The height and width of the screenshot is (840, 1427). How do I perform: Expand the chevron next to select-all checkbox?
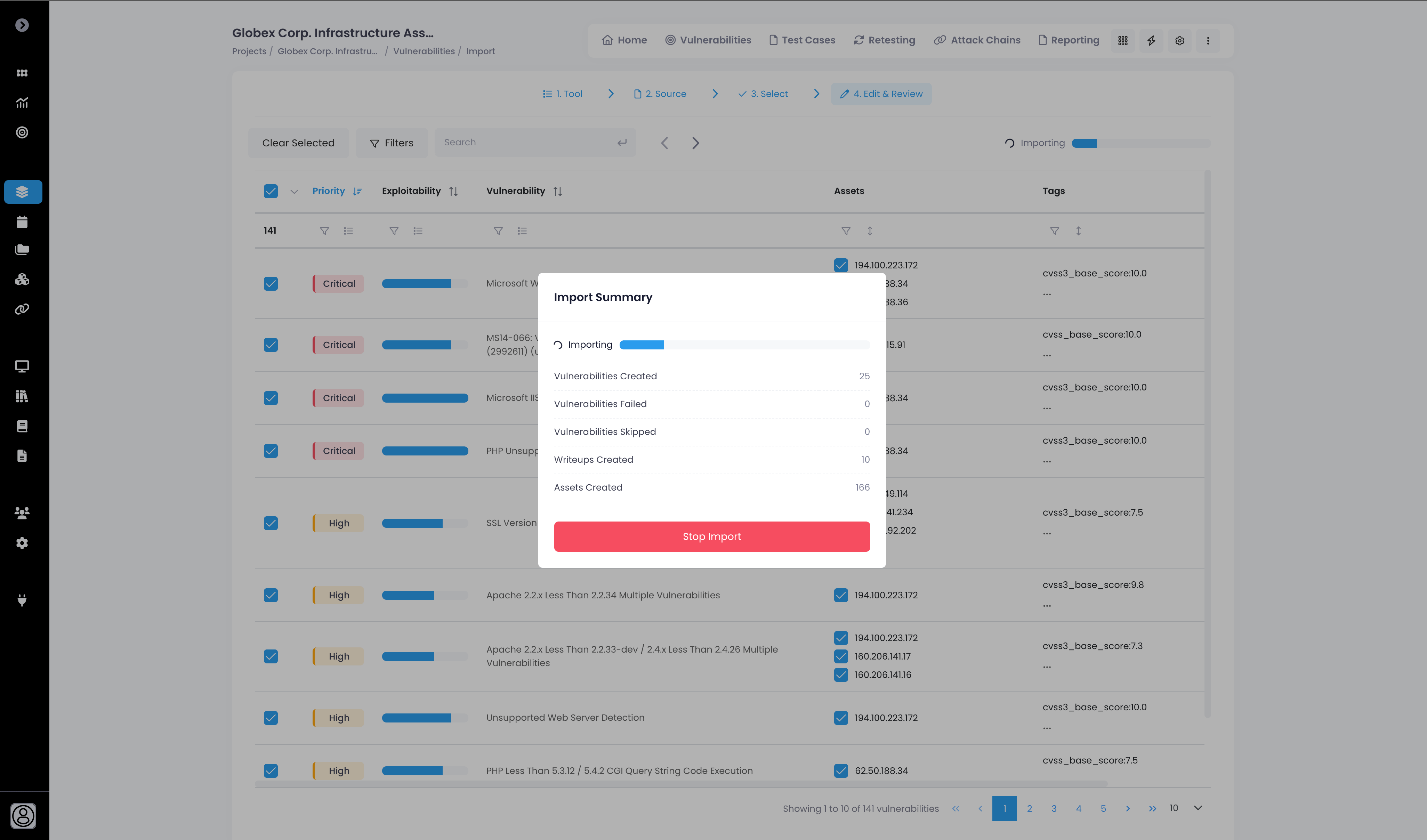[294, 191]
